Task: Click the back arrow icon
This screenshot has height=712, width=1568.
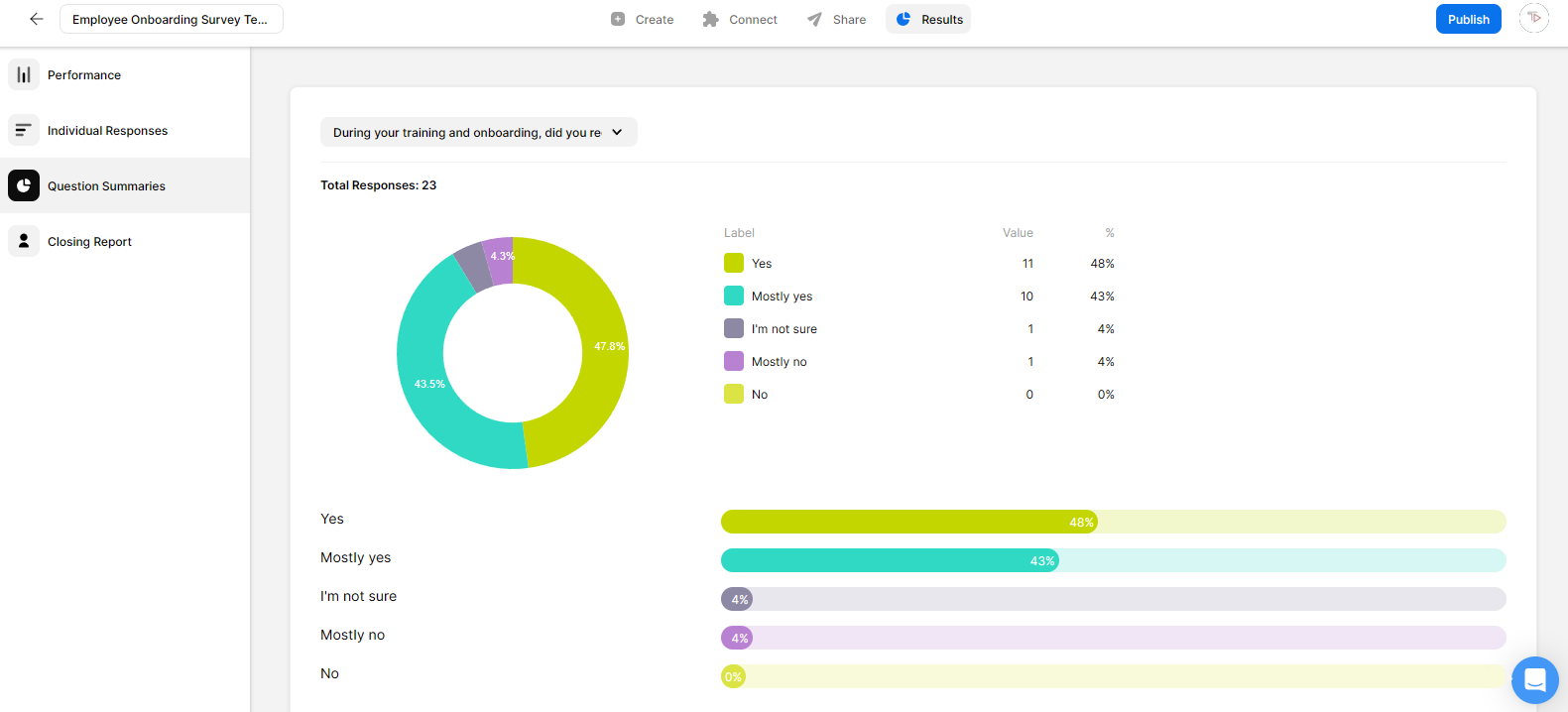Action: pos(37,19)
